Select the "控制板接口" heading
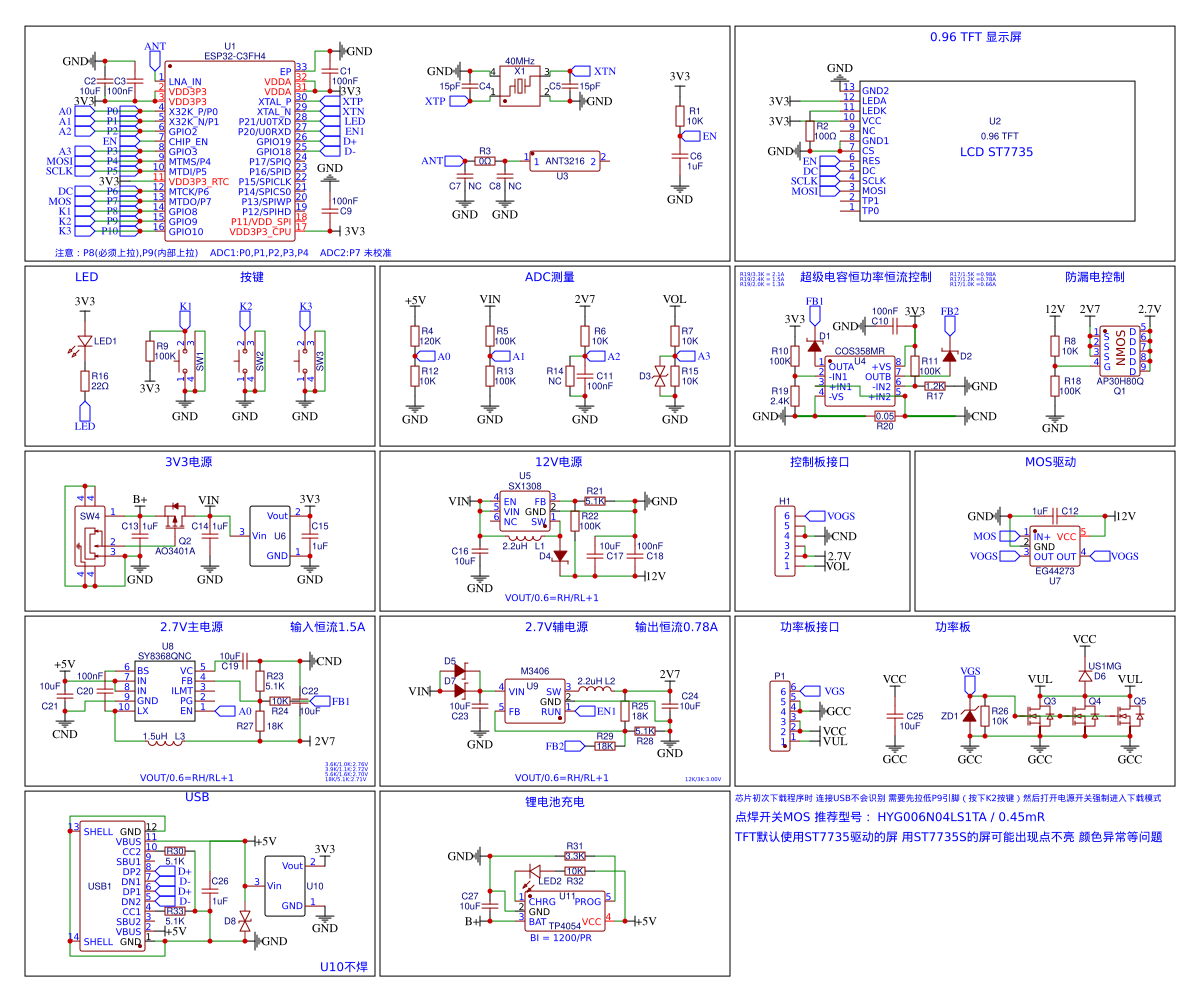The height and width of the screenshot is (1002, 1200). pos(819,462)
